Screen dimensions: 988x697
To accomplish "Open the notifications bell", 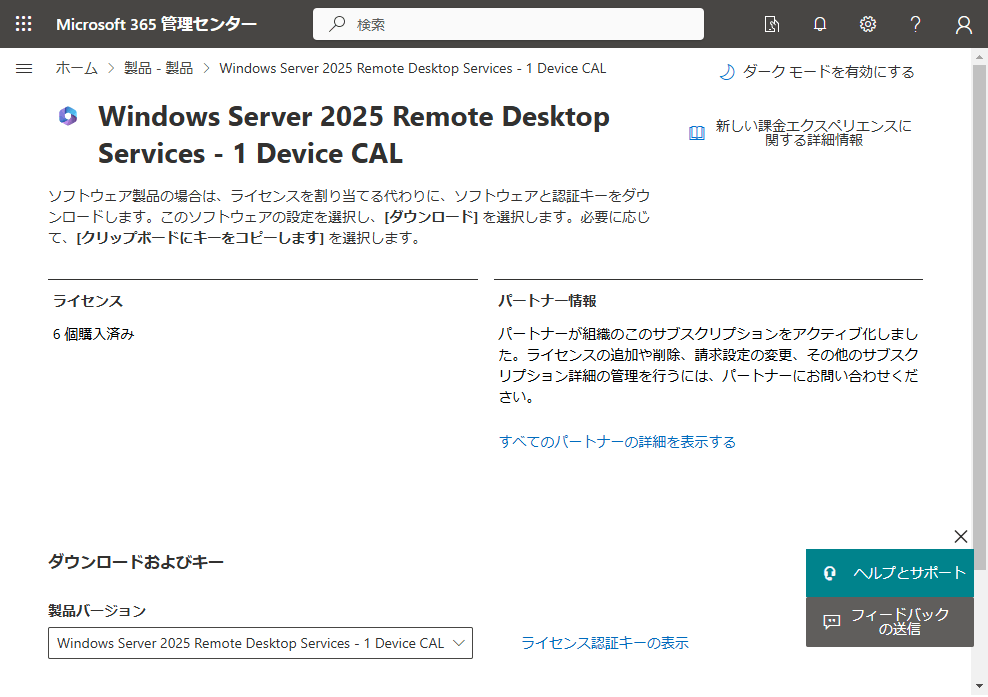I will (x=820, y=24).
